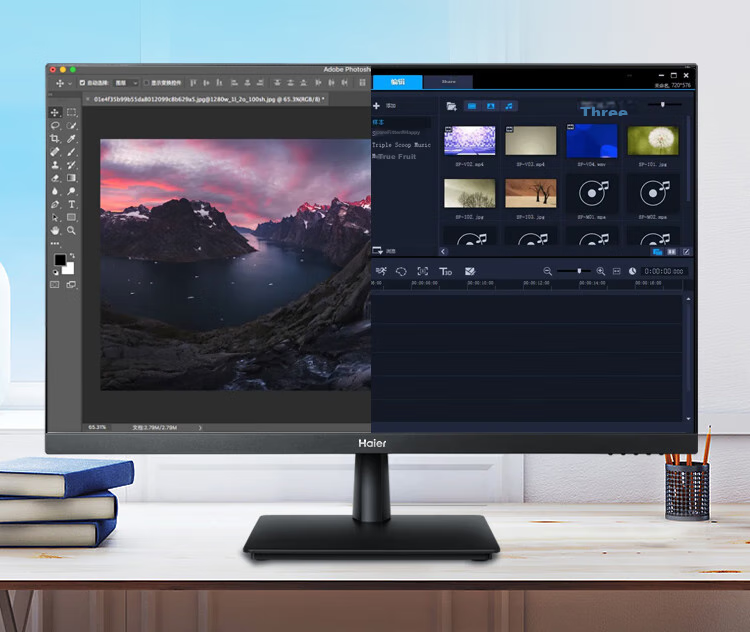The height and width of the screenshot is (632, 750).
Task: Open the import media folder icon
Action: pyautogui.click(x=451, y=106)
